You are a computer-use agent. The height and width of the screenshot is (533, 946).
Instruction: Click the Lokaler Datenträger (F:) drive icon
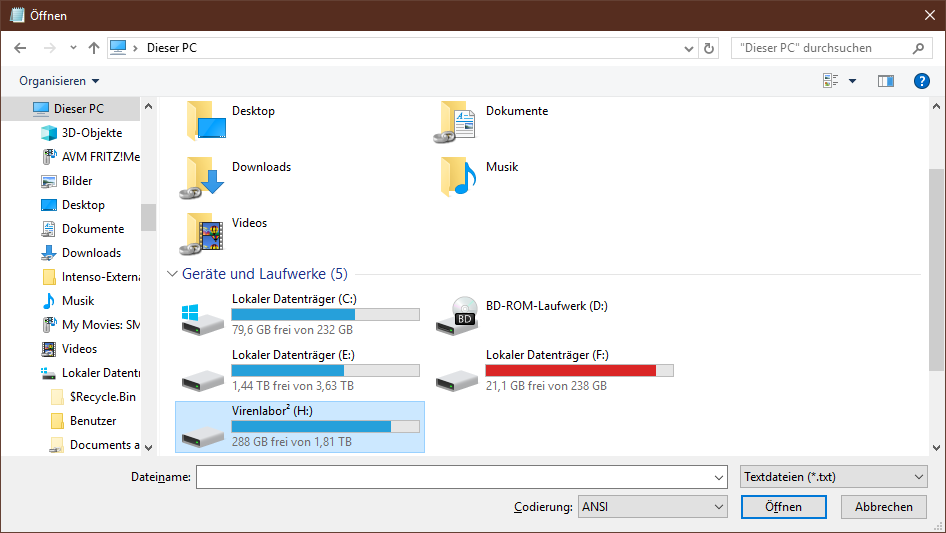pos(457,380)
